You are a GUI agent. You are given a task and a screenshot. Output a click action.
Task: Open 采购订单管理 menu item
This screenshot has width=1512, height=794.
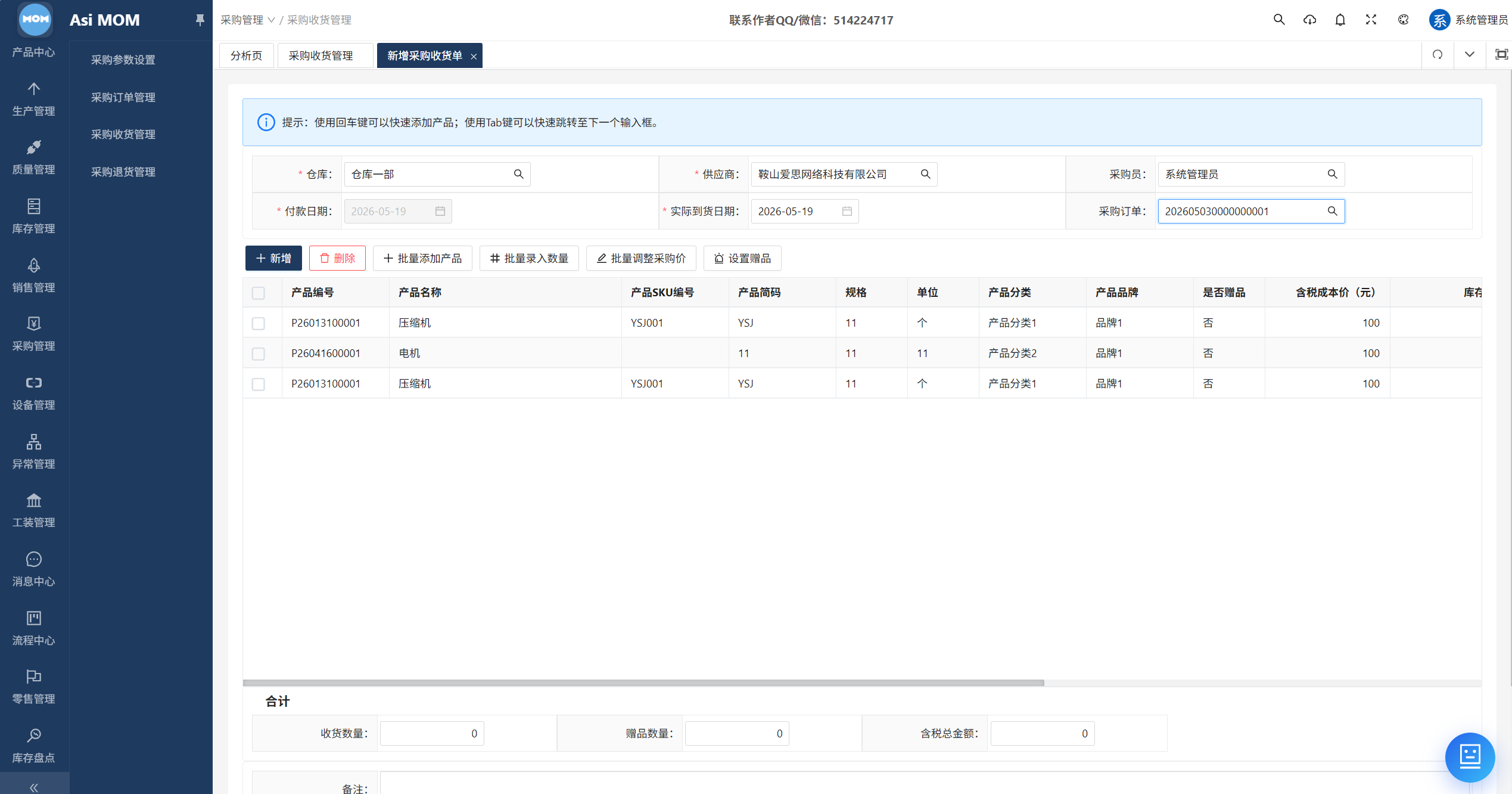tap(123, 97)
